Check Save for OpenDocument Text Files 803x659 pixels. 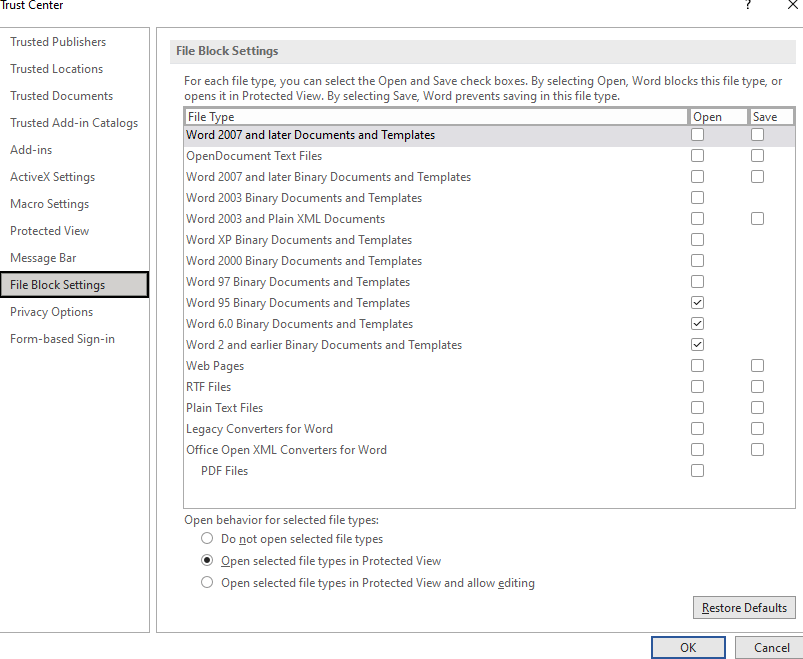(757, 156)
